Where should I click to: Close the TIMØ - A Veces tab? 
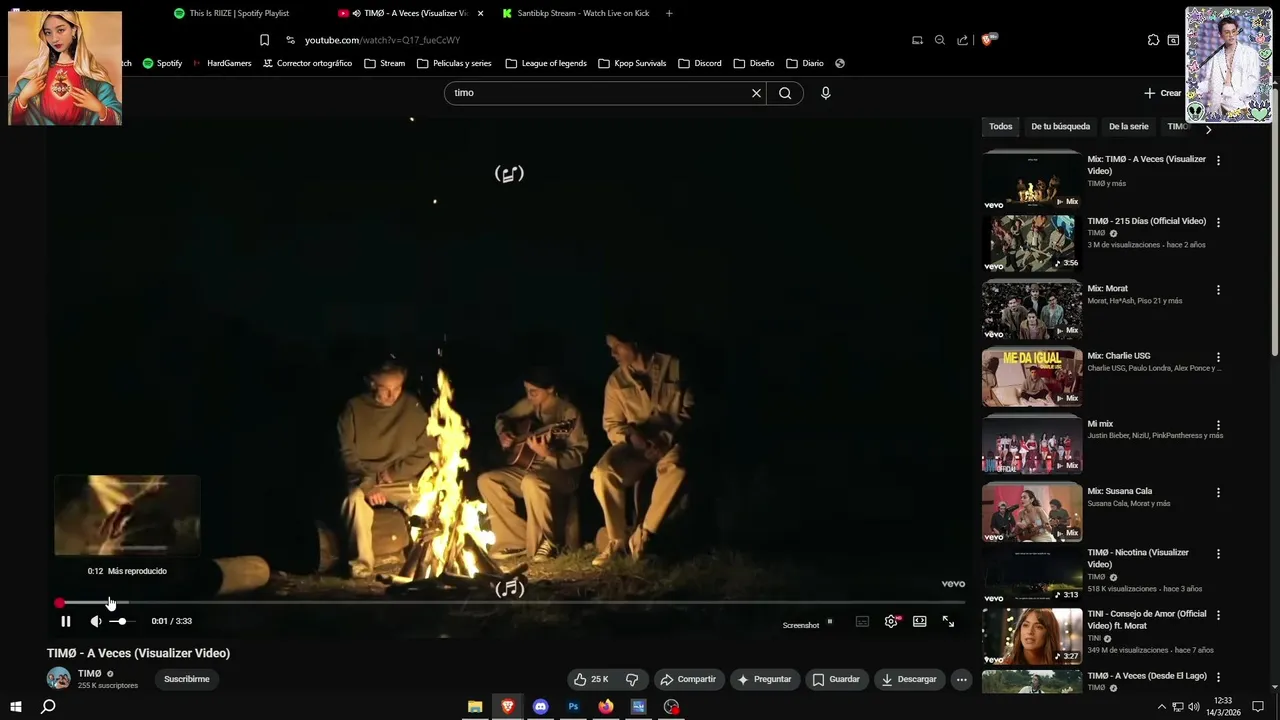pos(480,13)
